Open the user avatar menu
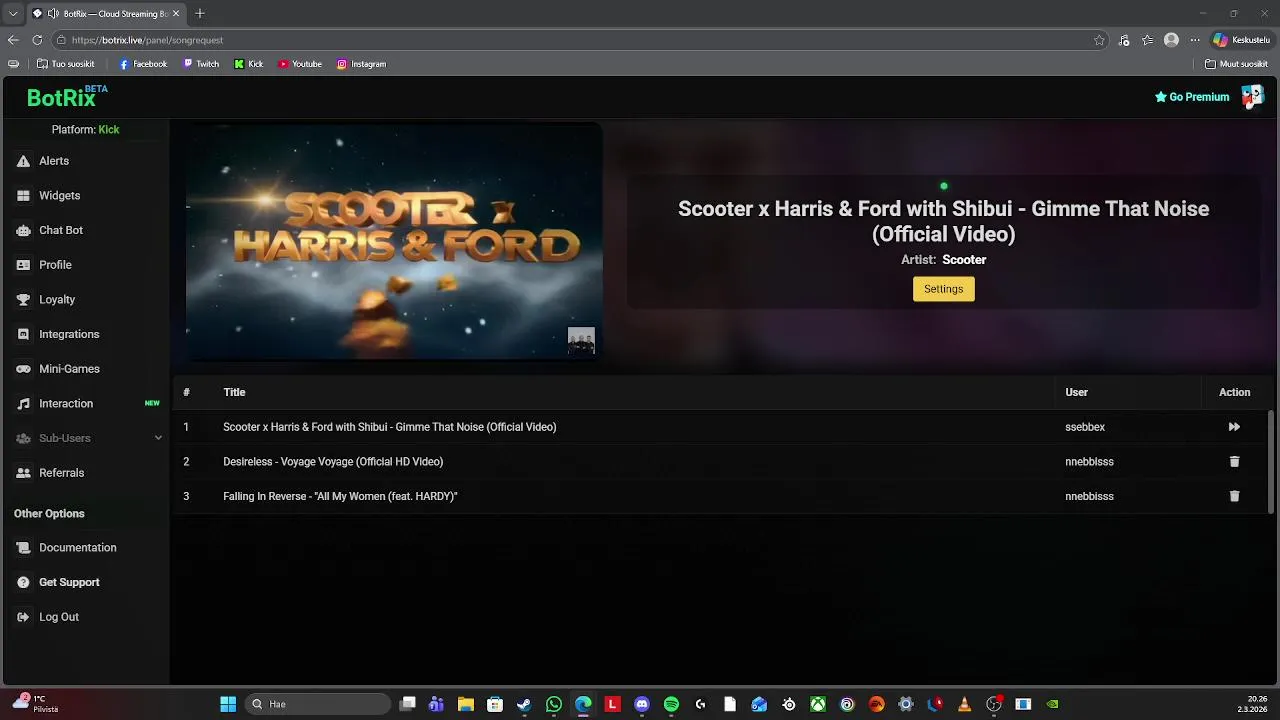 coord(1252,97)
